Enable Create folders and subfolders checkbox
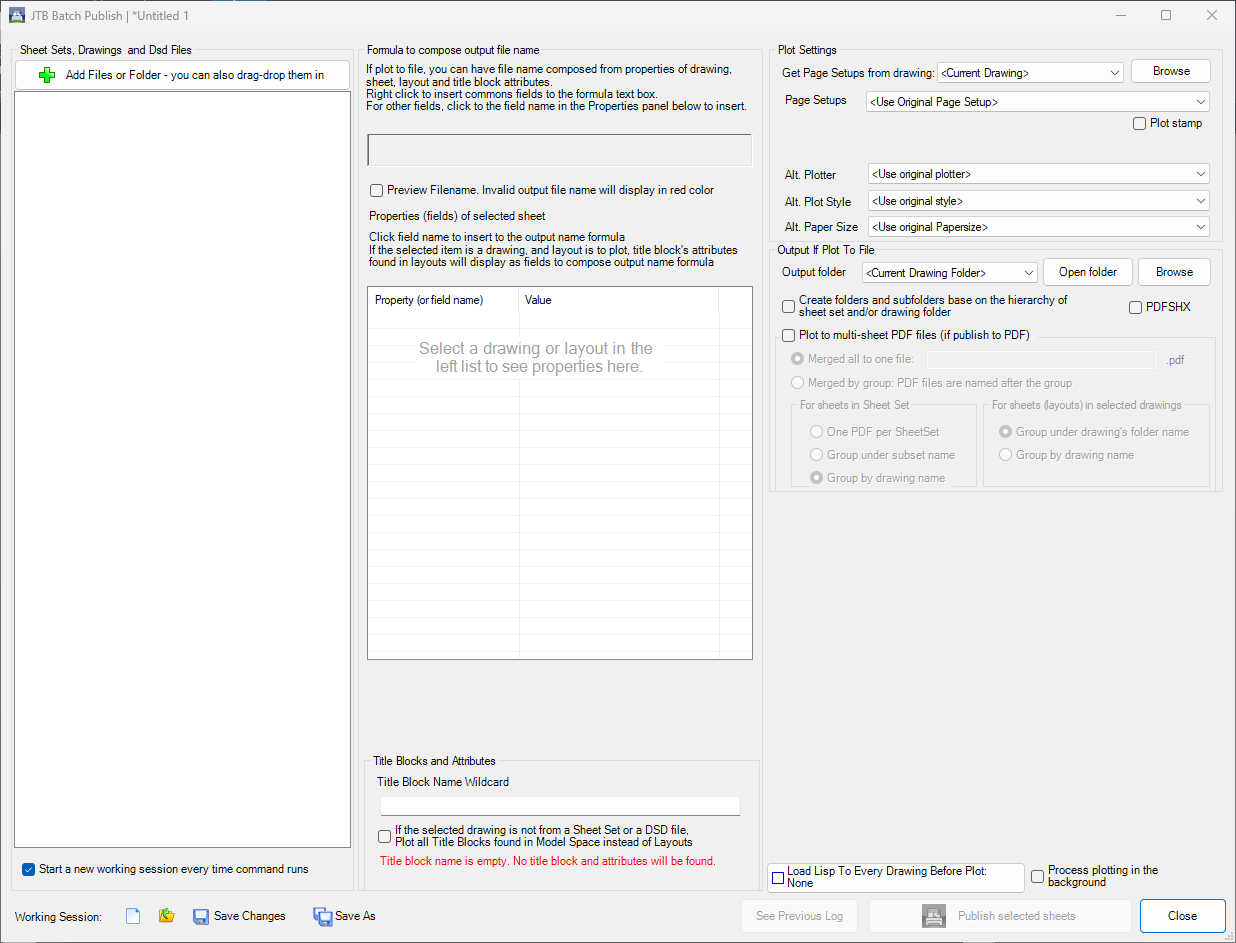The image size is (1236, 943). (x=789, y=306)
